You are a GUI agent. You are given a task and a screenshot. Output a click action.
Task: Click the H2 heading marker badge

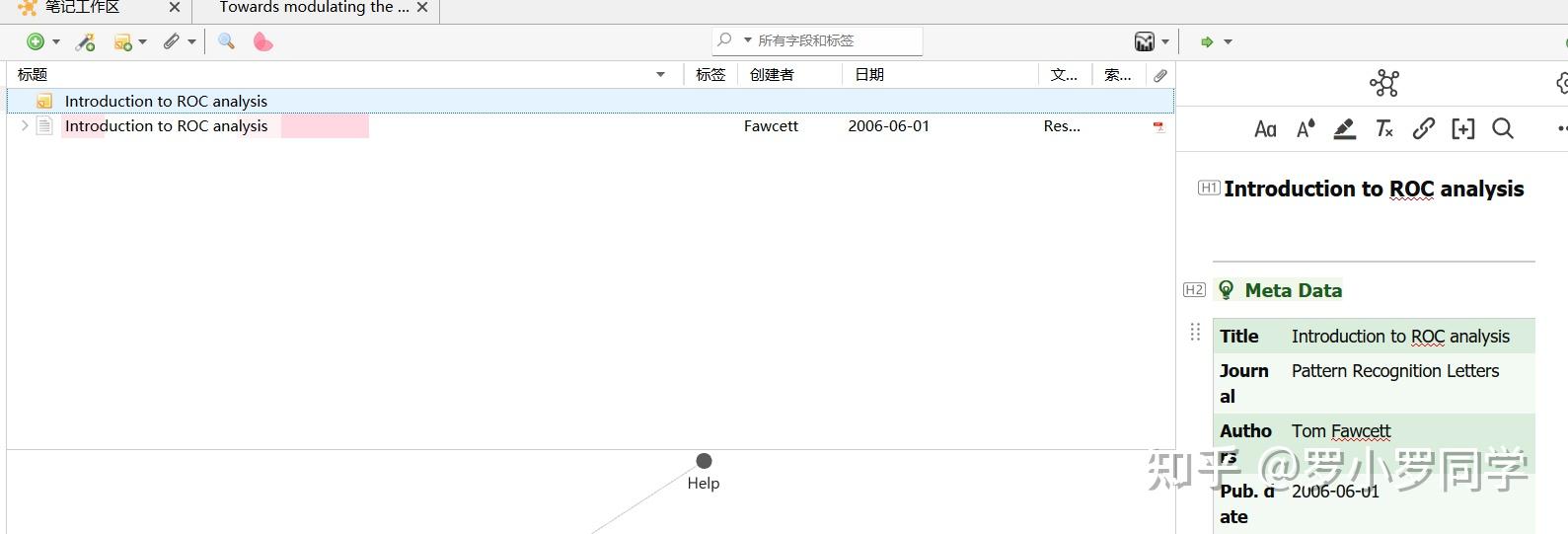1194,289
